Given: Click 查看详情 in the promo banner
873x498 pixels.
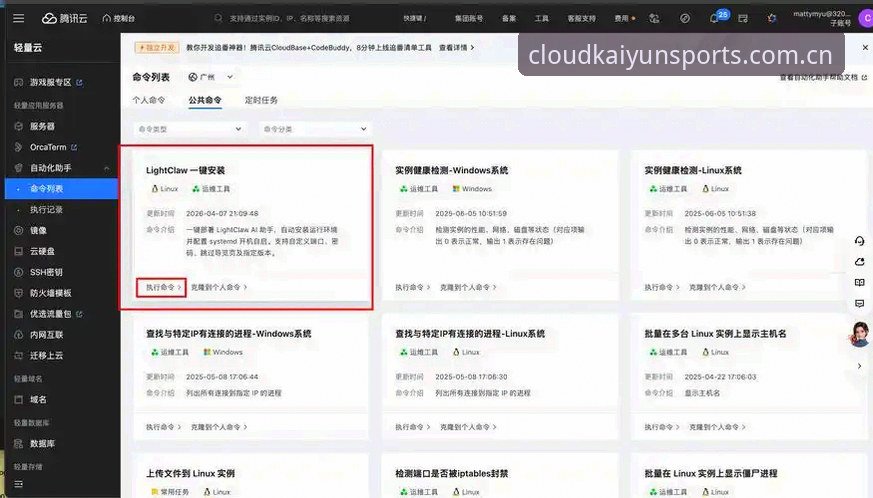Looking at the screenshot, I should [456, 48].
